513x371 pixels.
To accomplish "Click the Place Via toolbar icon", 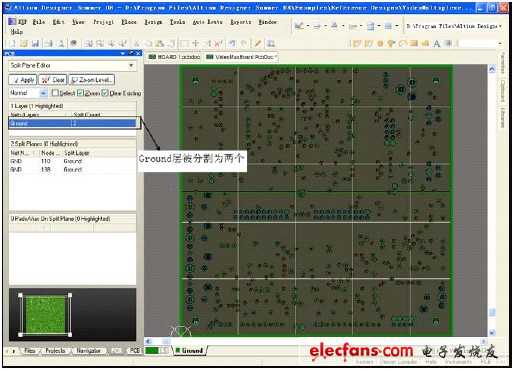I will pos(391,44).
